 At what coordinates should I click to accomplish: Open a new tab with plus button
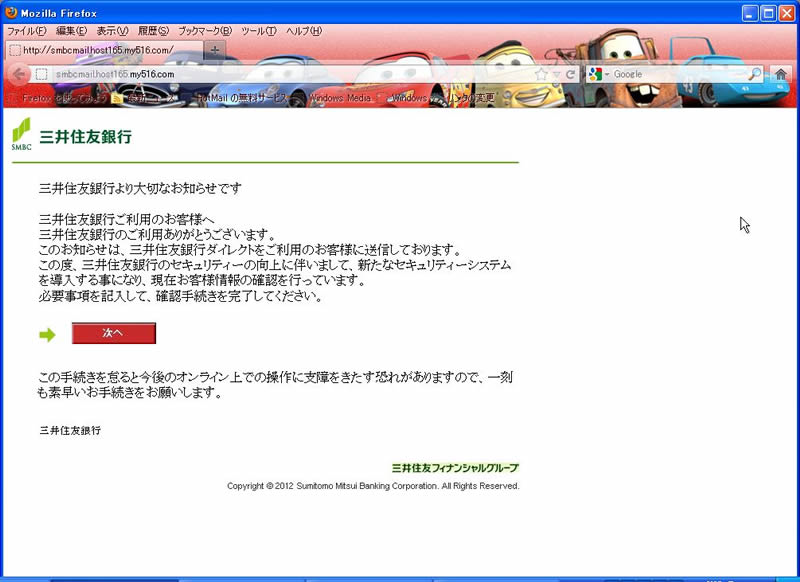(215, 50)
